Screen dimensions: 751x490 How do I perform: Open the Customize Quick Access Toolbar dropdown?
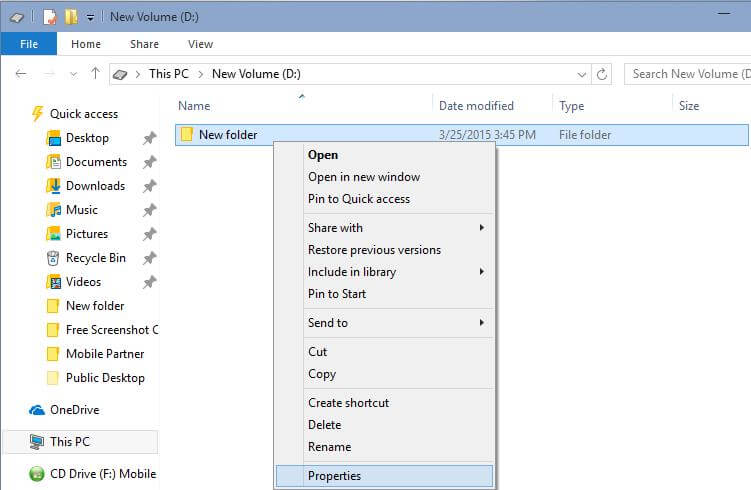[x=90, y=18]
